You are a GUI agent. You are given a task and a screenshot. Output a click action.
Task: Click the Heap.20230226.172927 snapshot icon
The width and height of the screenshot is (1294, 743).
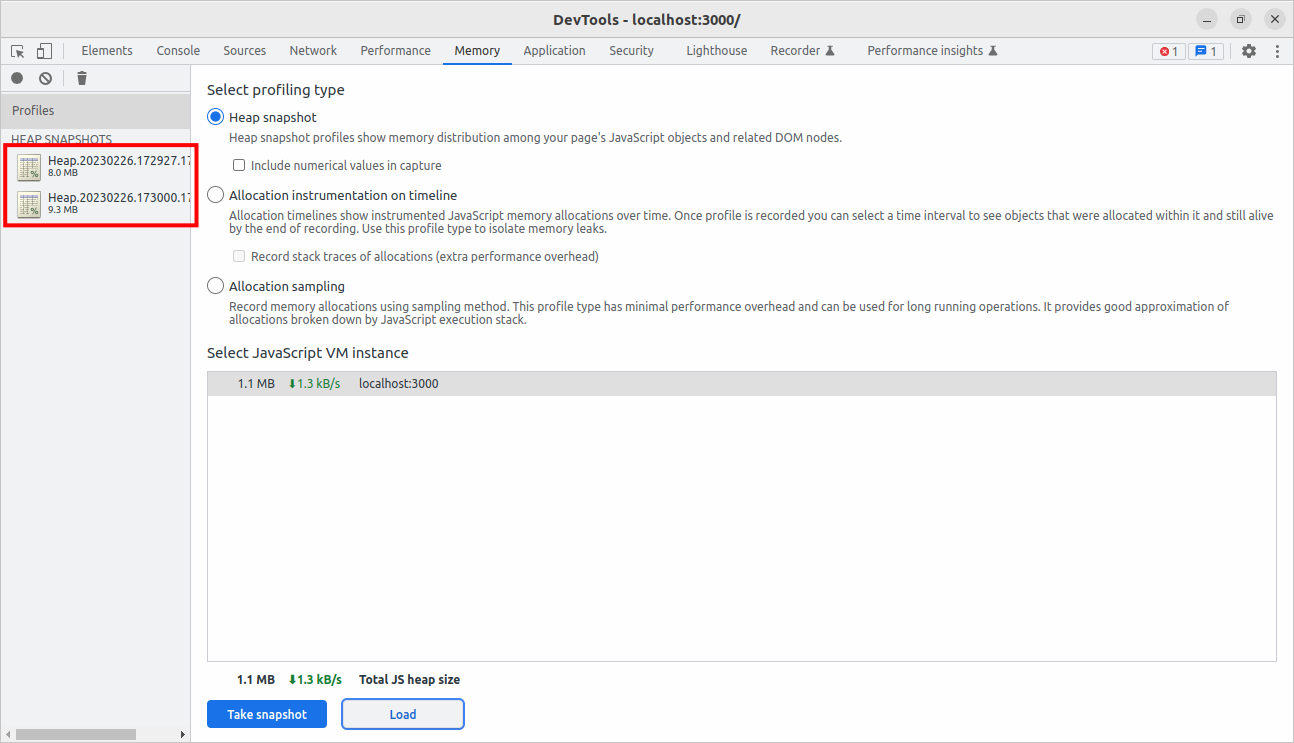[x=30, y=167]
